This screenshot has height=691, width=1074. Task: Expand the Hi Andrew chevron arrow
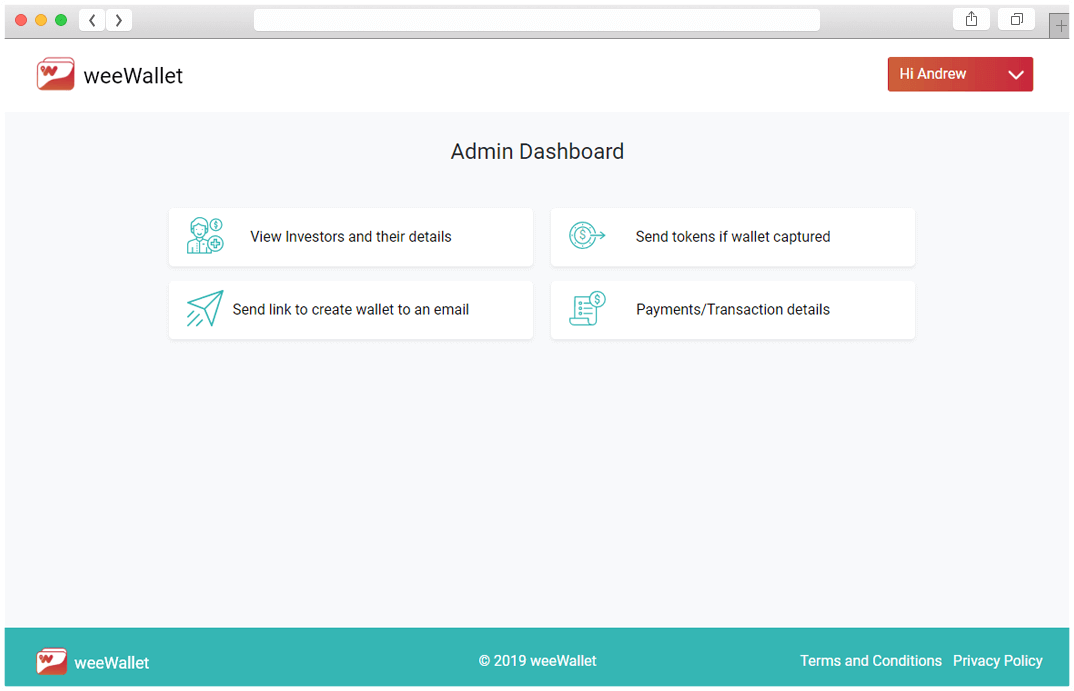pos(1016,75)
